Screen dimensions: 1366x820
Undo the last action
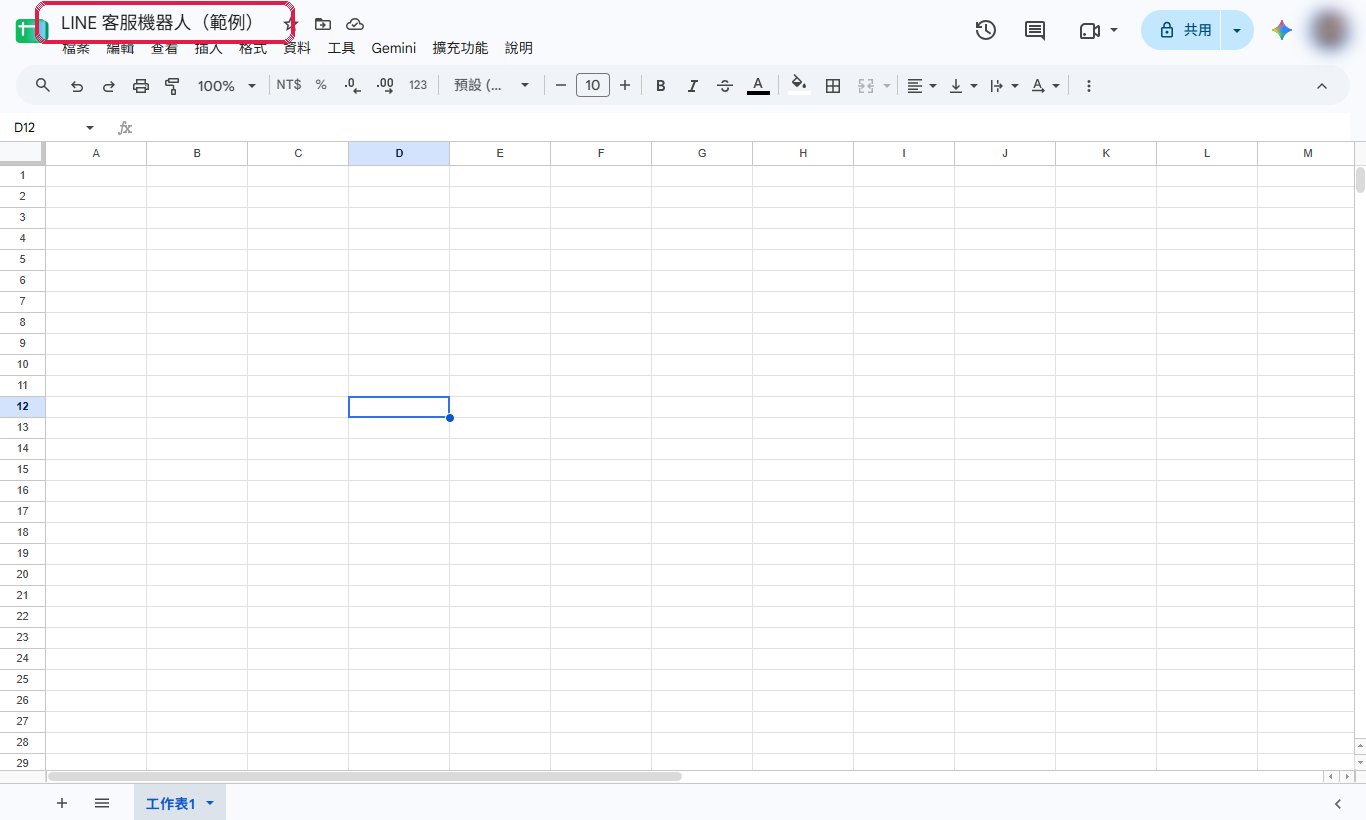pos(77,86)
